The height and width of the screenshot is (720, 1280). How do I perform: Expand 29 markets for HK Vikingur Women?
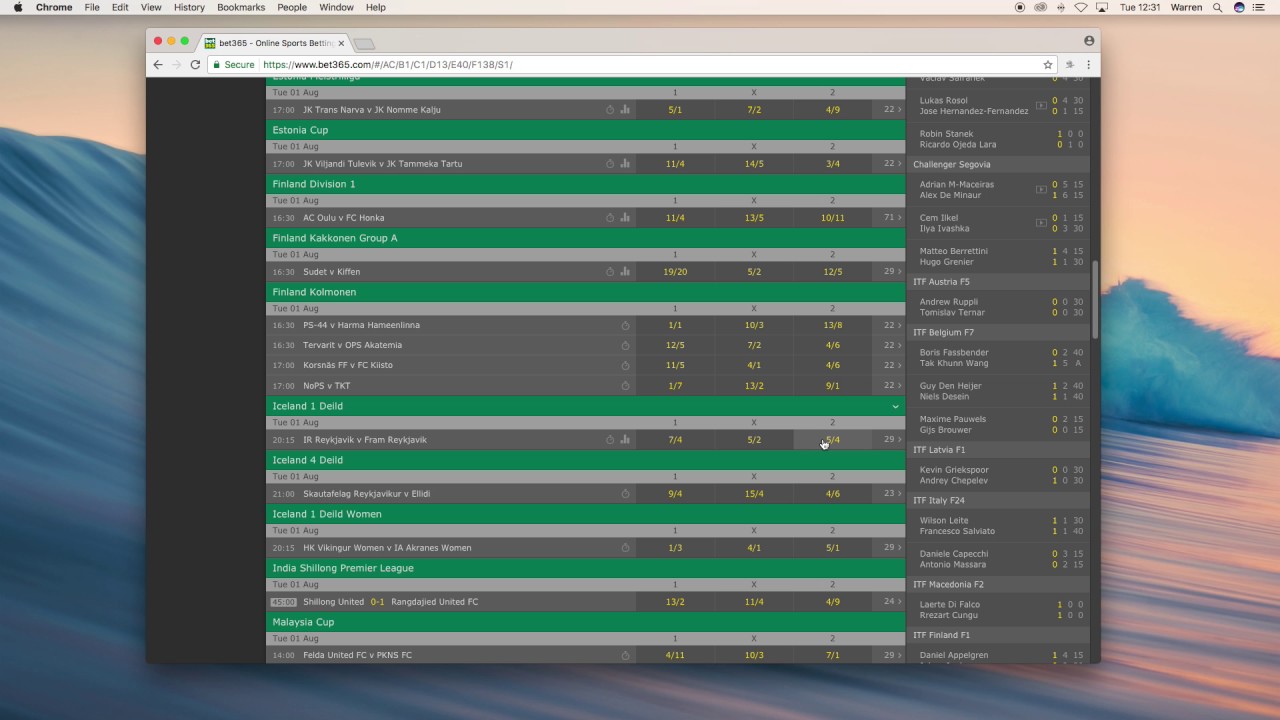tap(892, 548)
